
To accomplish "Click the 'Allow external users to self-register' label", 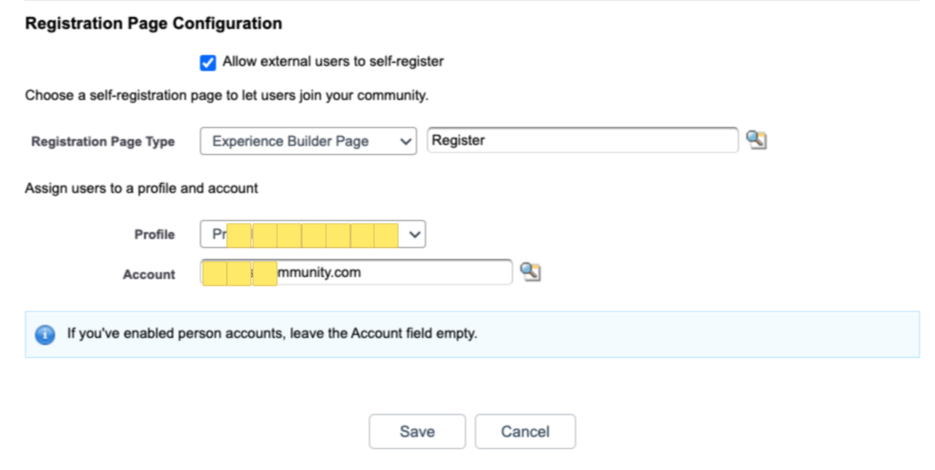I will click(332, 62).
